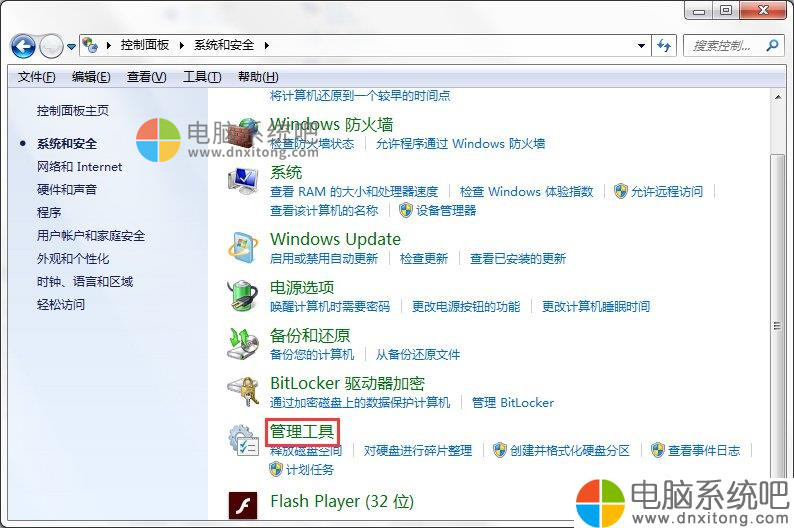Viewport: 794px width, 528px height.
Task: Click the vertical scrollbar up arrow
Action: 777,96
